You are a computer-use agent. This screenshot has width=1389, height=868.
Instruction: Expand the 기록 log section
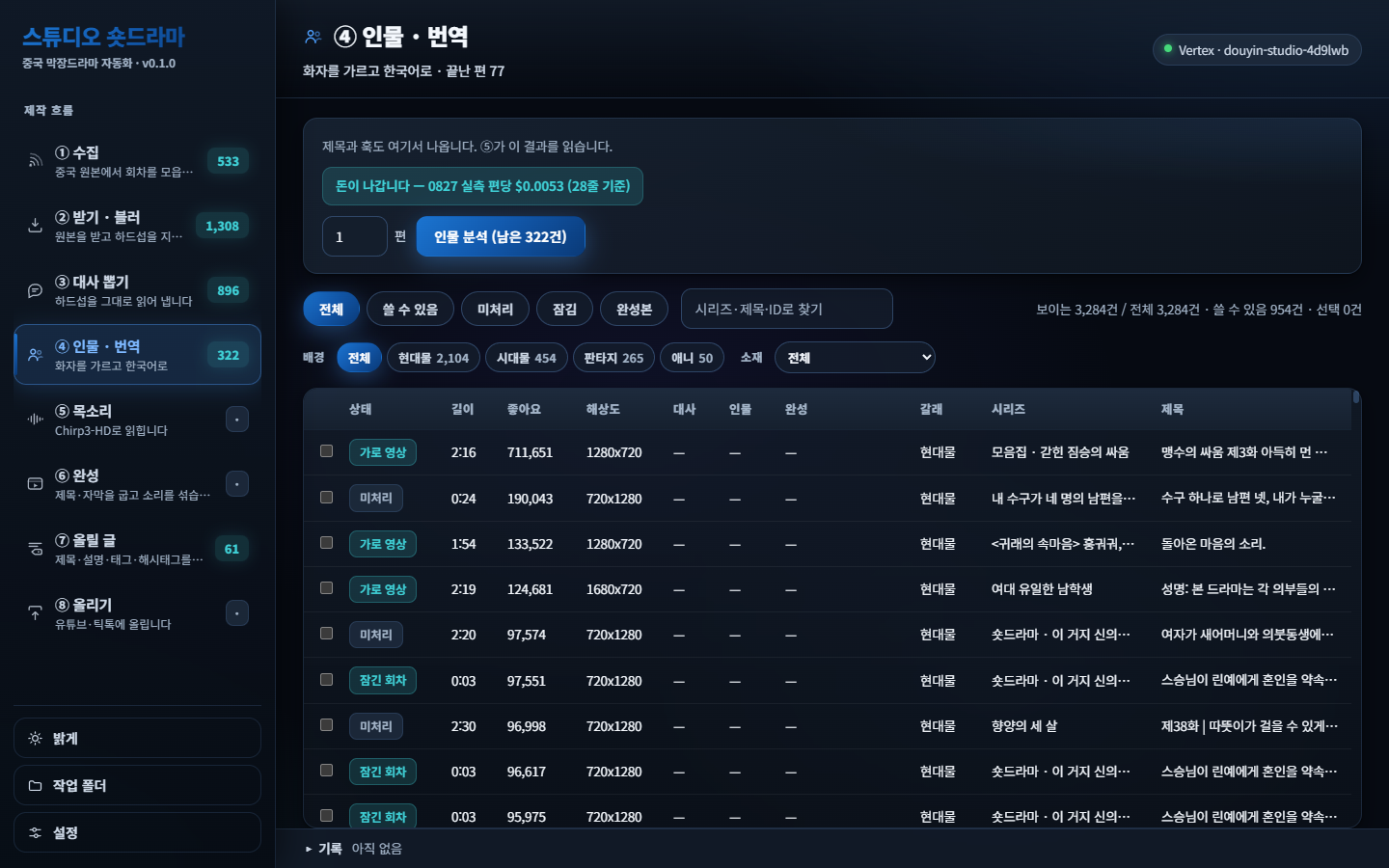point(323,849)
